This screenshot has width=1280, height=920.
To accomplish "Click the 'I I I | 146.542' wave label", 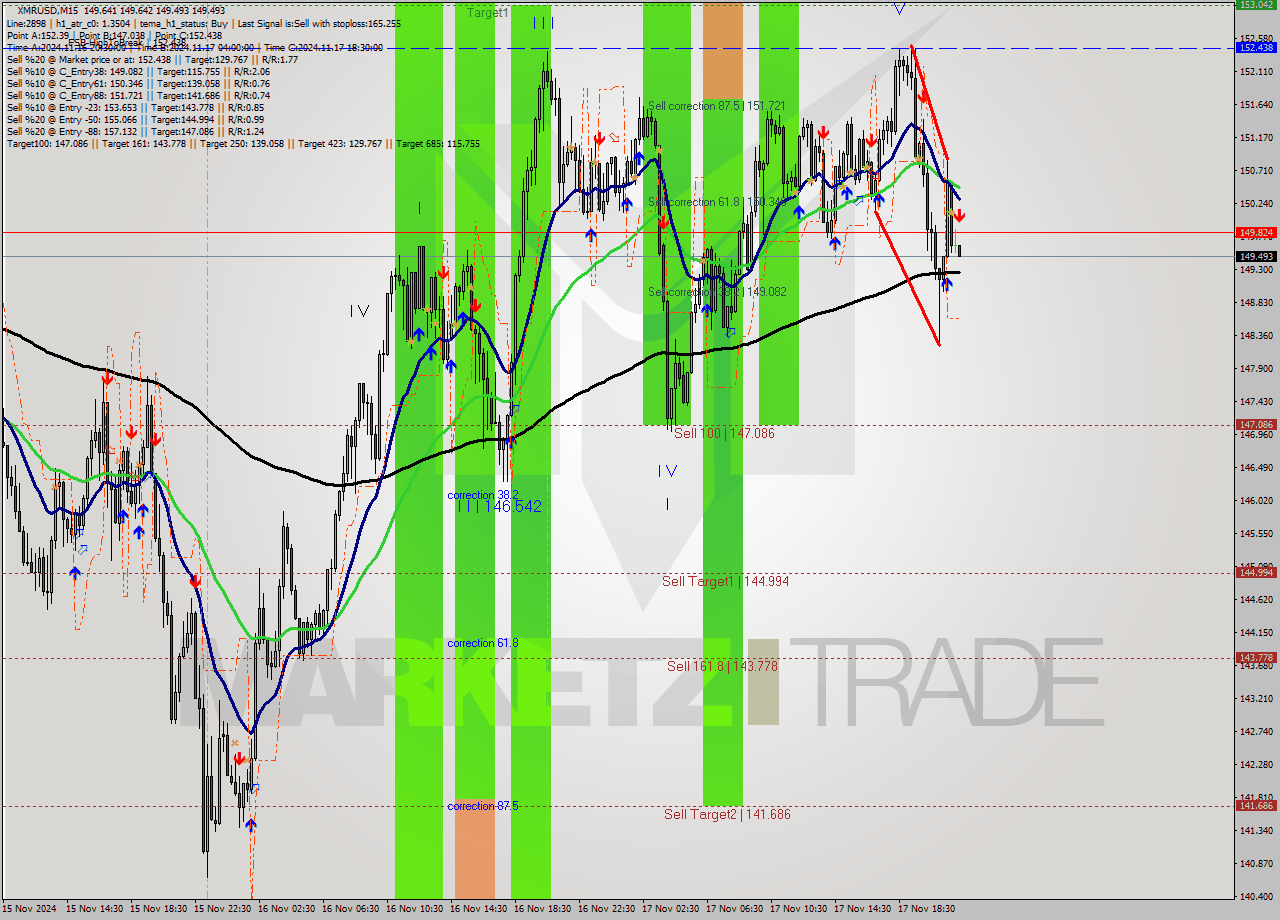I will click(x=499, y=507).
